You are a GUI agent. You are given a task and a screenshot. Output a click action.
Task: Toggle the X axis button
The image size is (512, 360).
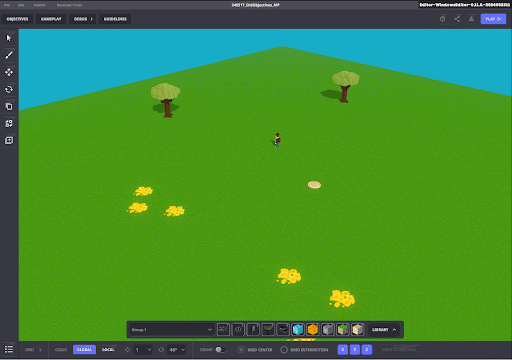(x=342, y=349)
